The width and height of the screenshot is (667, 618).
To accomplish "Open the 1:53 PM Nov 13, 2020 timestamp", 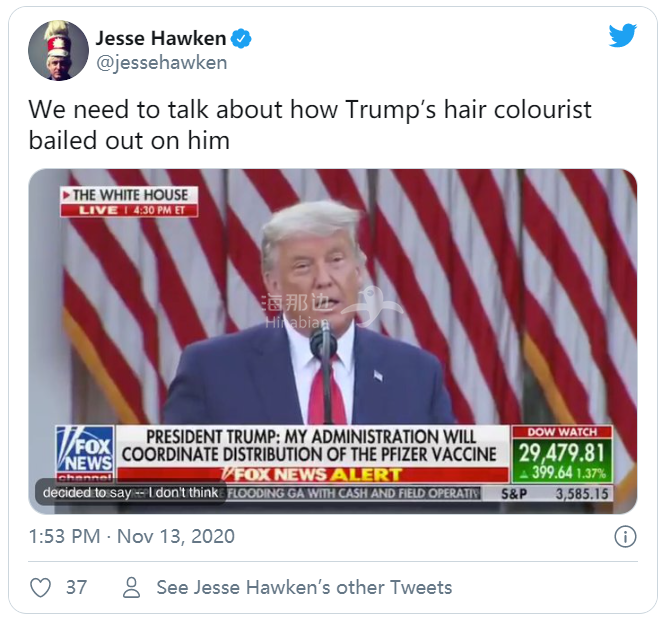I will point(131,536).
